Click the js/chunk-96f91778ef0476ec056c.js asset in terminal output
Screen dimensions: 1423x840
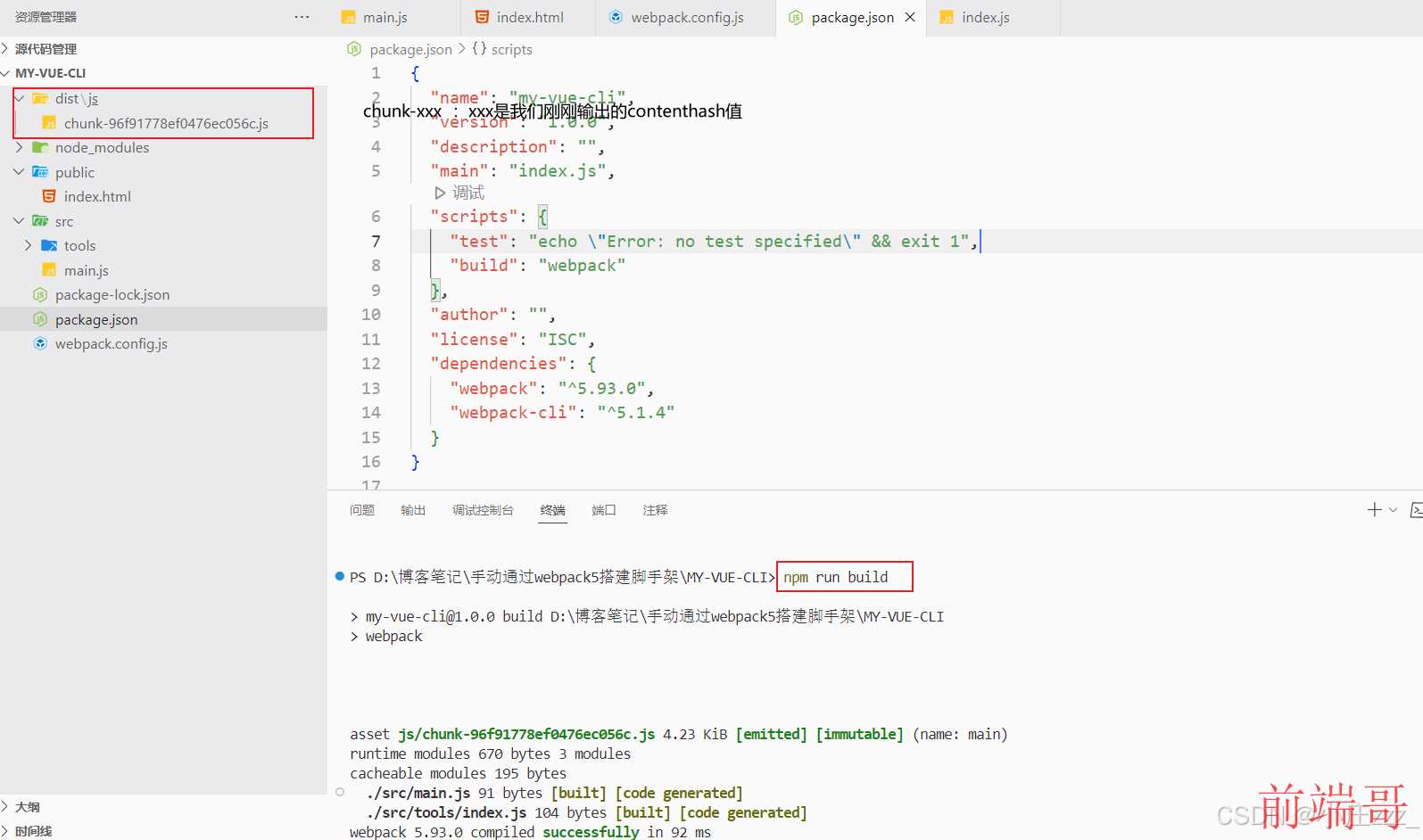[x=526, y=734]
